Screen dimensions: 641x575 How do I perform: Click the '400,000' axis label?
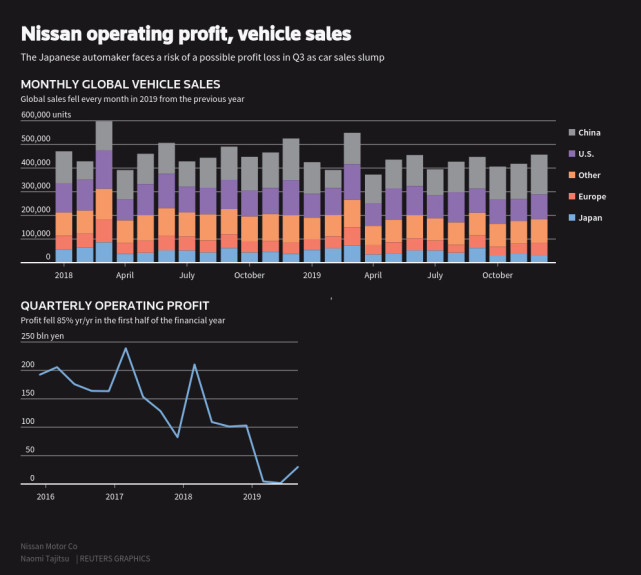click(x=36, y=162)
